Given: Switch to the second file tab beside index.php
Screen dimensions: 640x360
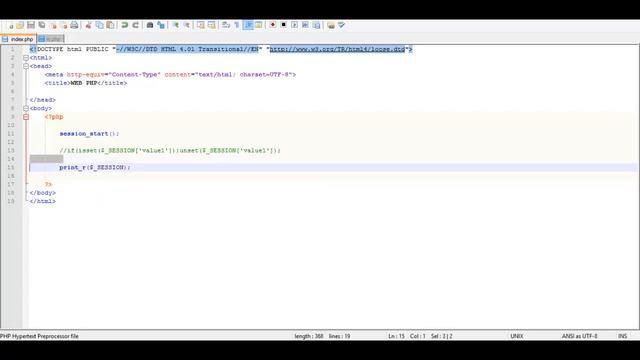Looking at the screenshot, I should (51, 39).
